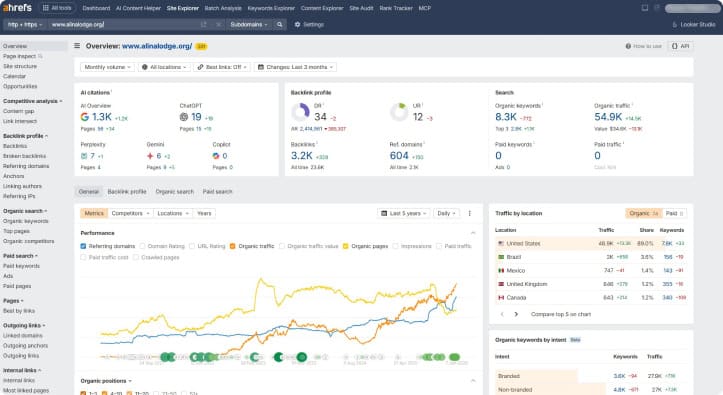Open URL in new tab icon
Screen dimensions: 723x395
tap(203, 24)
